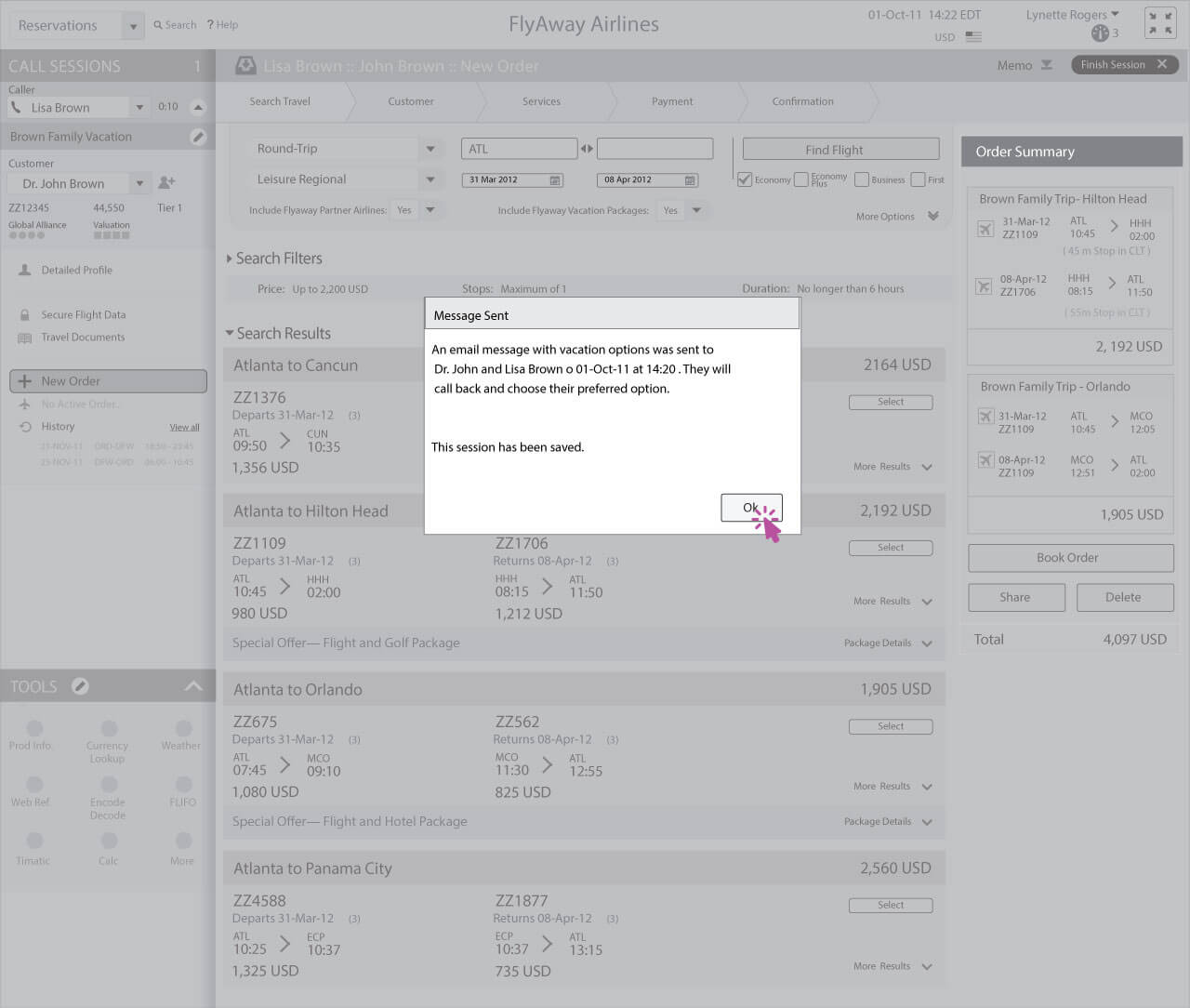Click the USD flag icon in header
Screen dimensions: 1190x1008
pos(973,37)
